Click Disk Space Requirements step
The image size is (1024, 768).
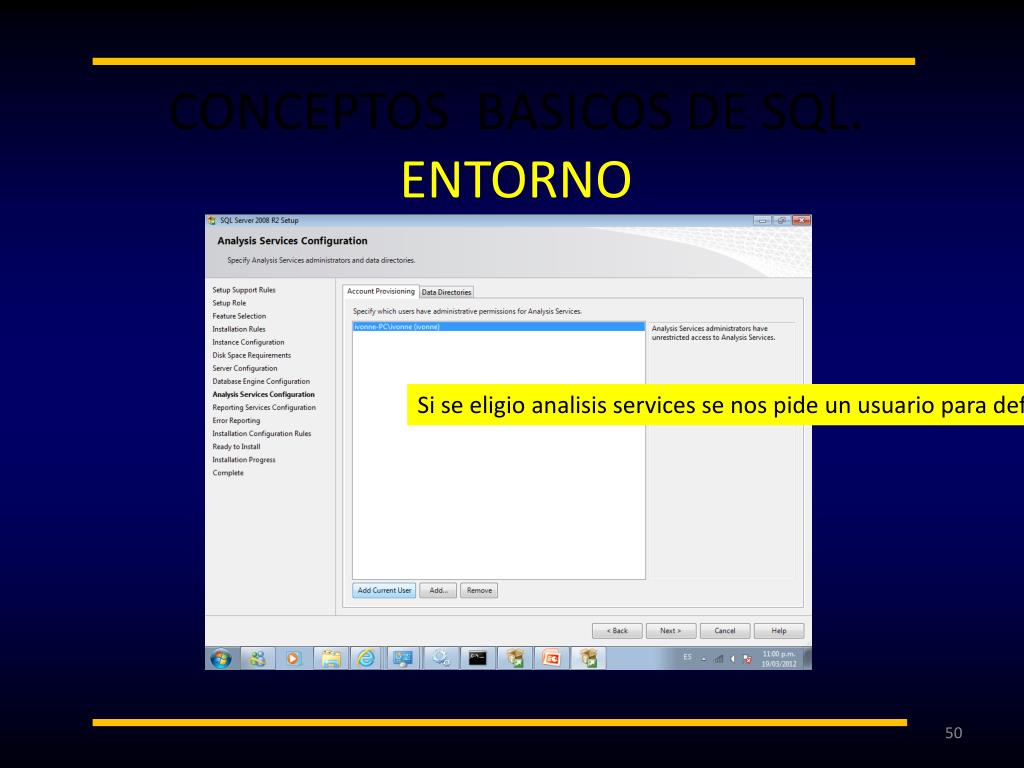251,355
